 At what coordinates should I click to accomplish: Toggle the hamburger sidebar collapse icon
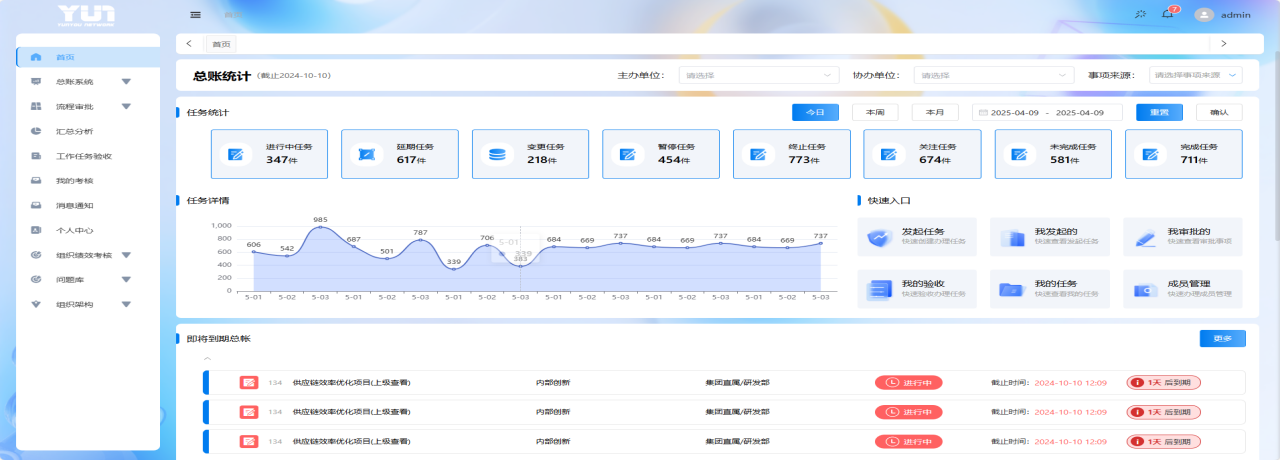click(195, 14)
